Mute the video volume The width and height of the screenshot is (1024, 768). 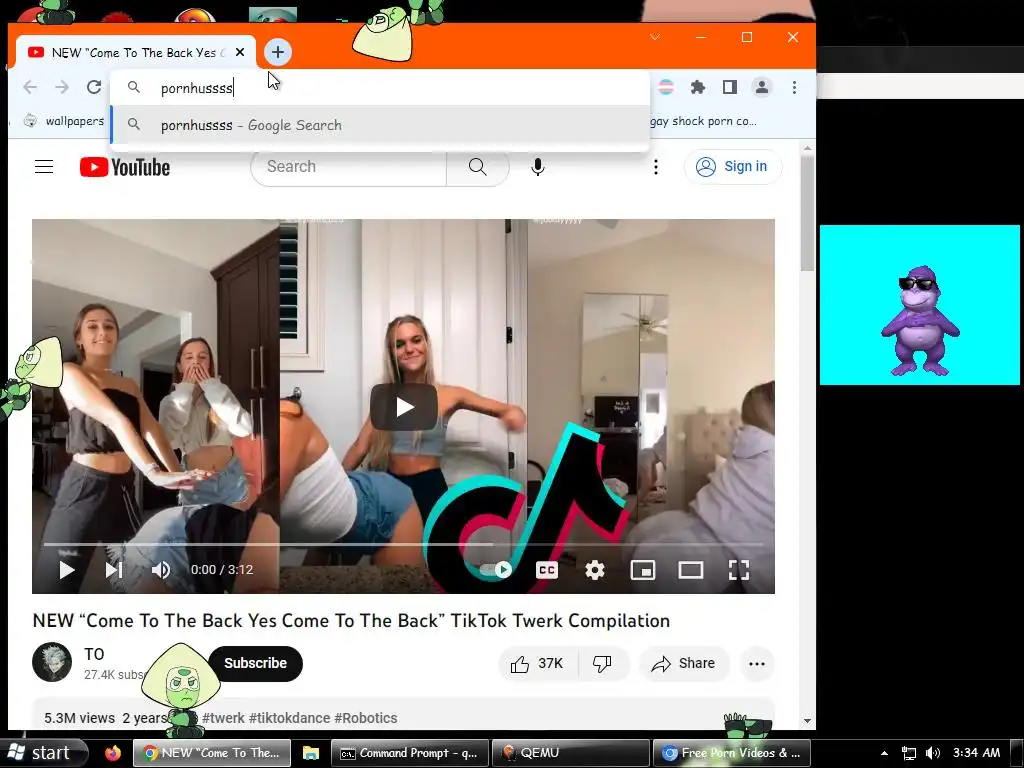pyautogui.click(x=161, y=570)
